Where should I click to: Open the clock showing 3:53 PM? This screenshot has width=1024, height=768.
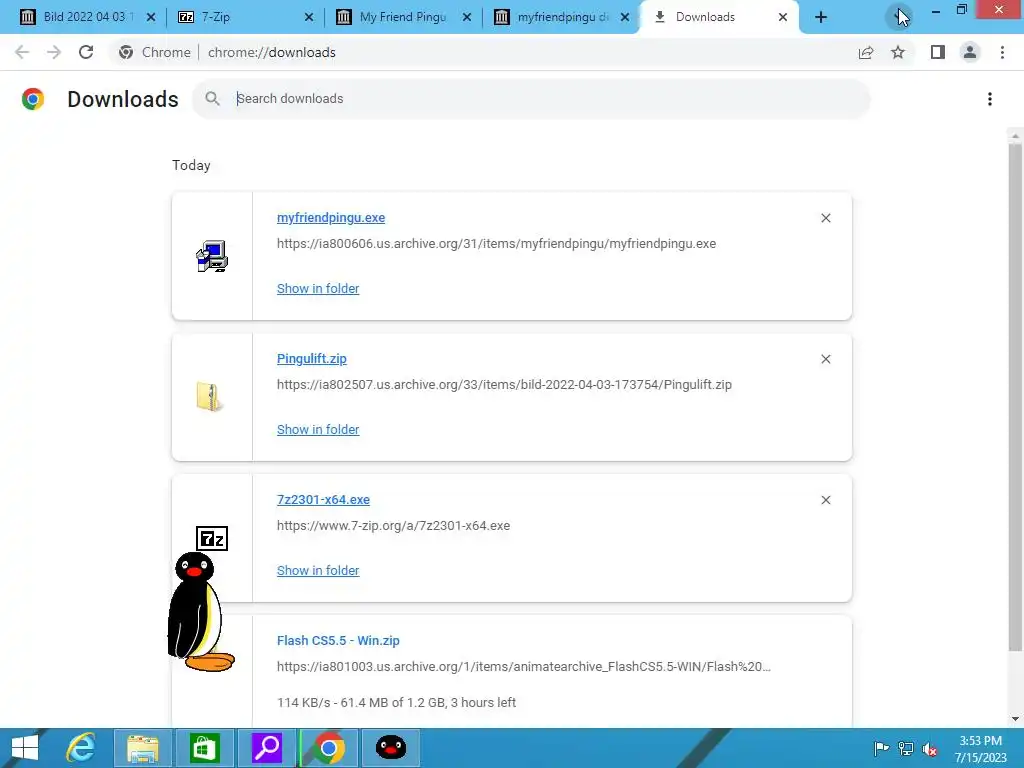click(980, 749)
